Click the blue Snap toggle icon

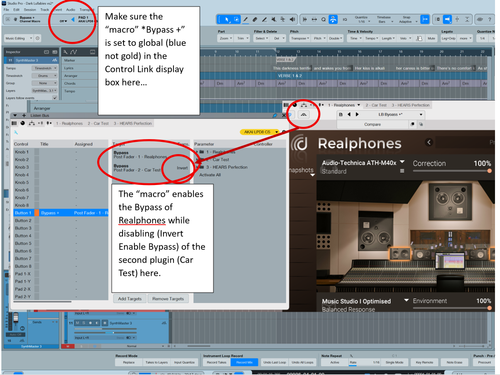pos(425,20)
